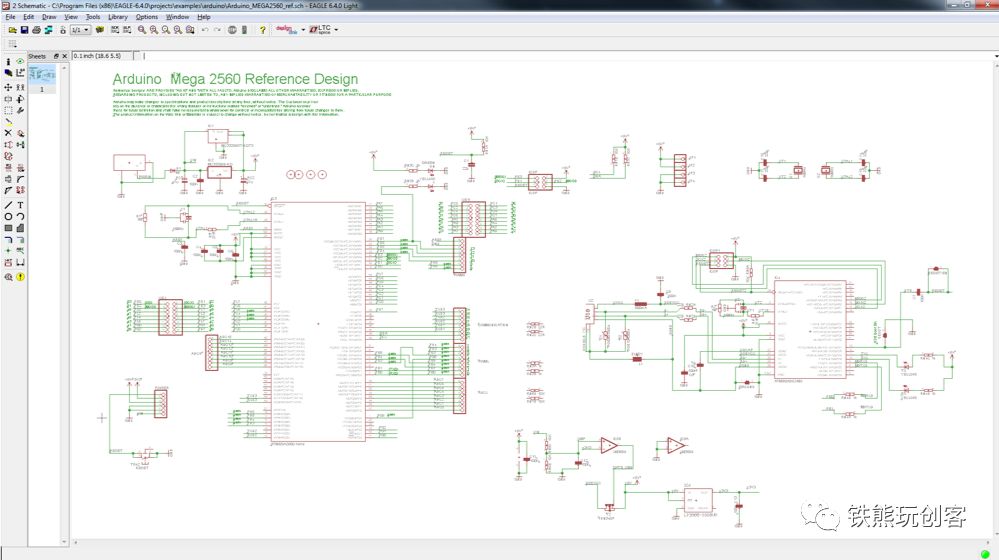This screenshot has height=560, width=999.
Task: Open the Display layers tool
Action: click(8, 73)
